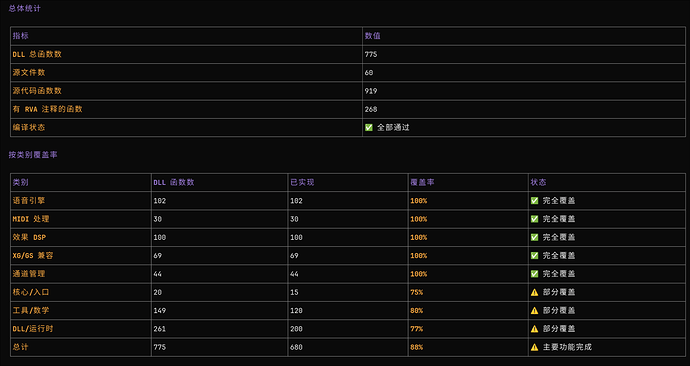Click the 类别 column header
The image size is (690, 366).
[x=21, y=182]
